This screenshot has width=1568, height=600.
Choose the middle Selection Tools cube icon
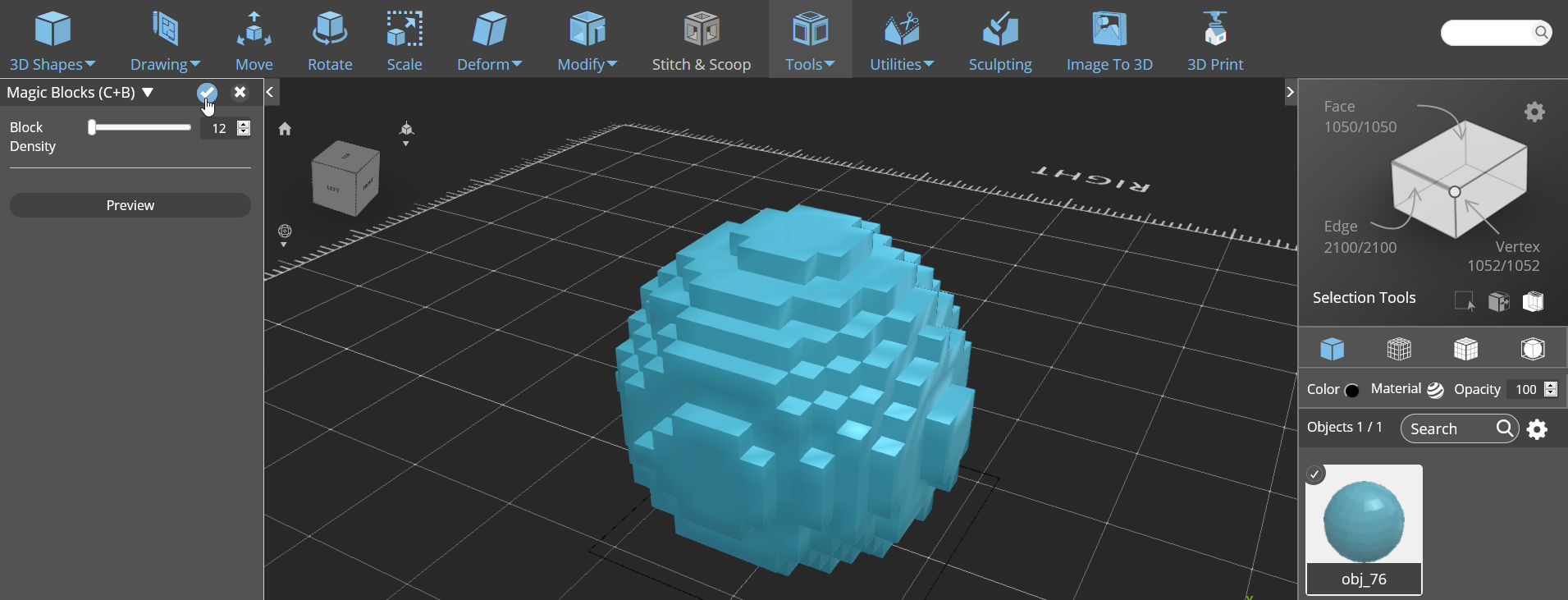[1499, 301]
